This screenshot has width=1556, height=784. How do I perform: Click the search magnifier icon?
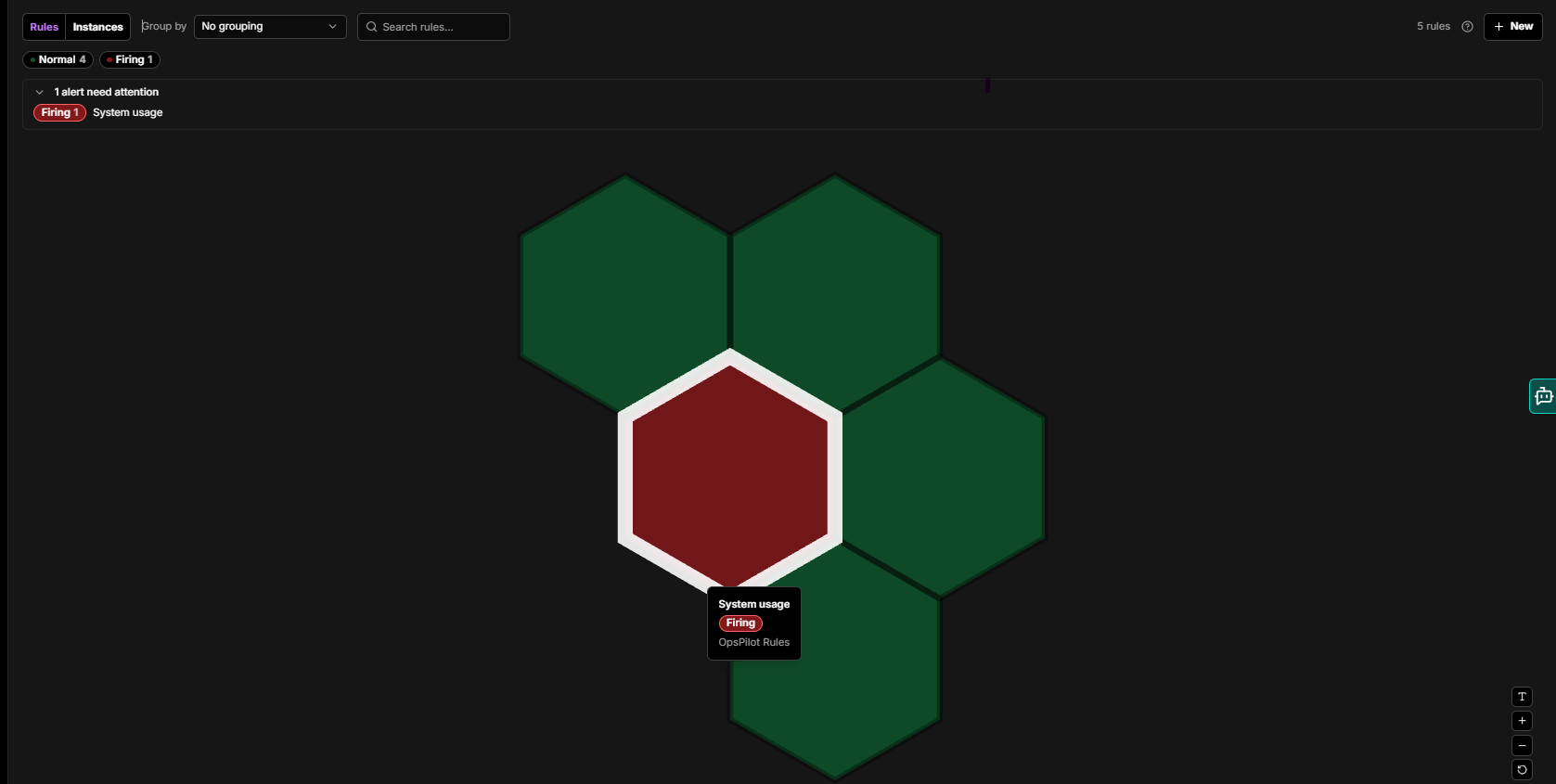click(372, 27)
